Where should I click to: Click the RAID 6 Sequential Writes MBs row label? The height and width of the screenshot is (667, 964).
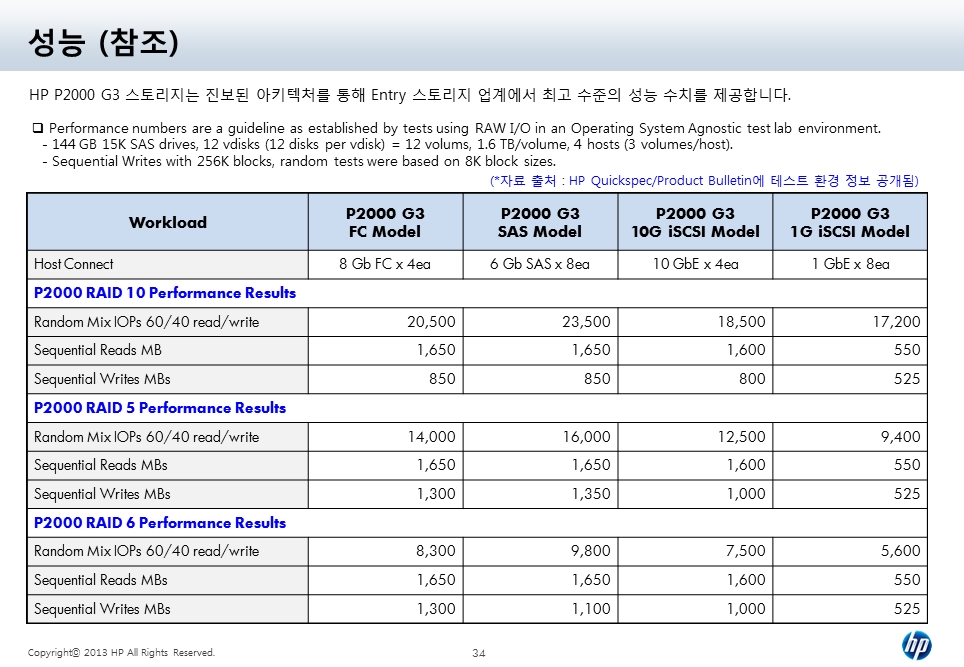coord(102,609)
